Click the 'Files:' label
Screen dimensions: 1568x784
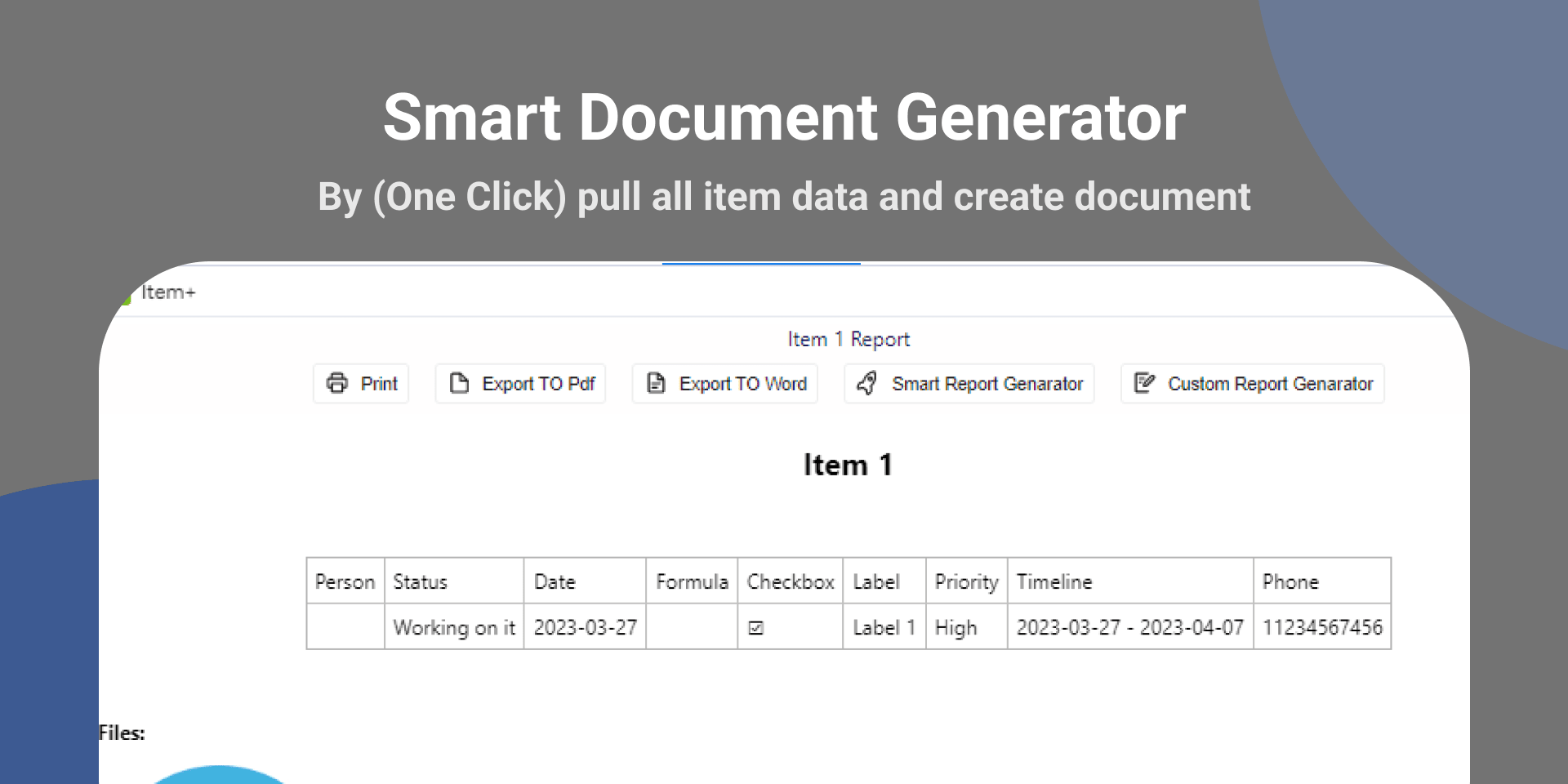point(122,733)
